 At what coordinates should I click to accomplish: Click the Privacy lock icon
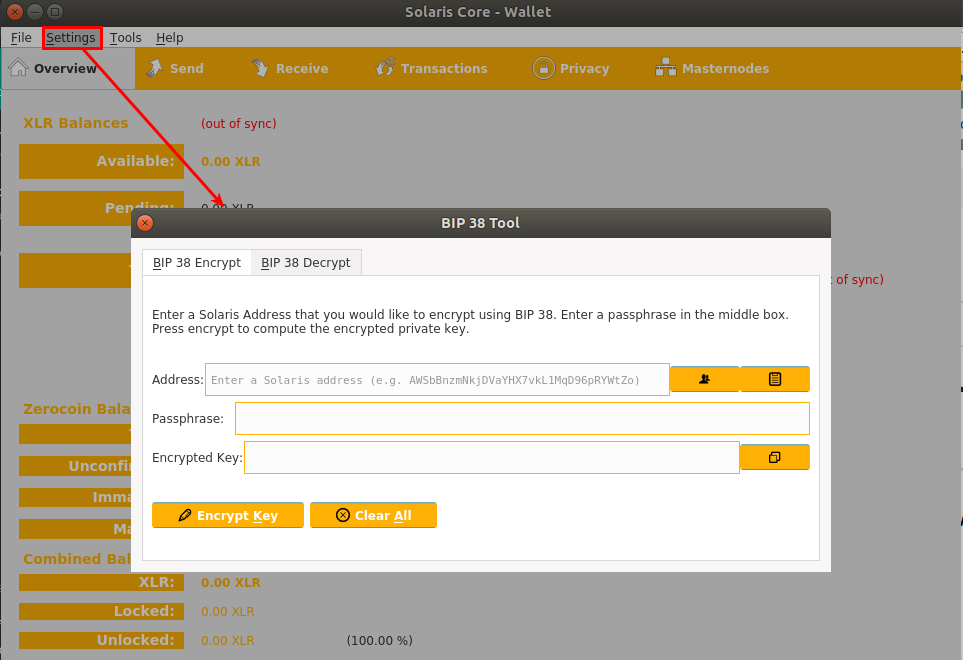[544, 68]
